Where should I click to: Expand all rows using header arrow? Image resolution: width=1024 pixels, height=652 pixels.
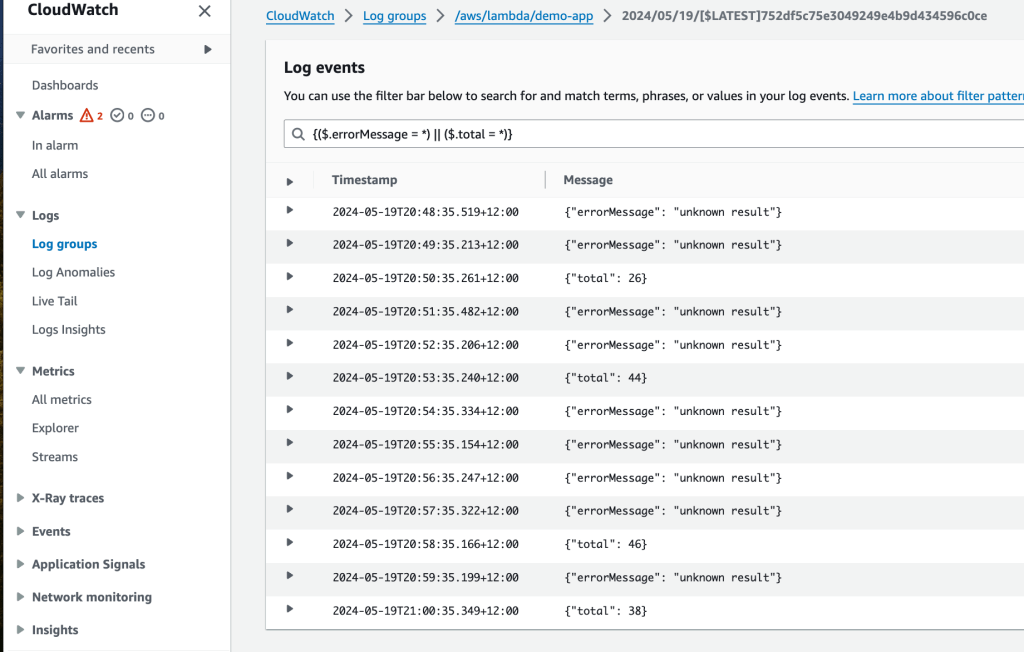coord(290,181)
